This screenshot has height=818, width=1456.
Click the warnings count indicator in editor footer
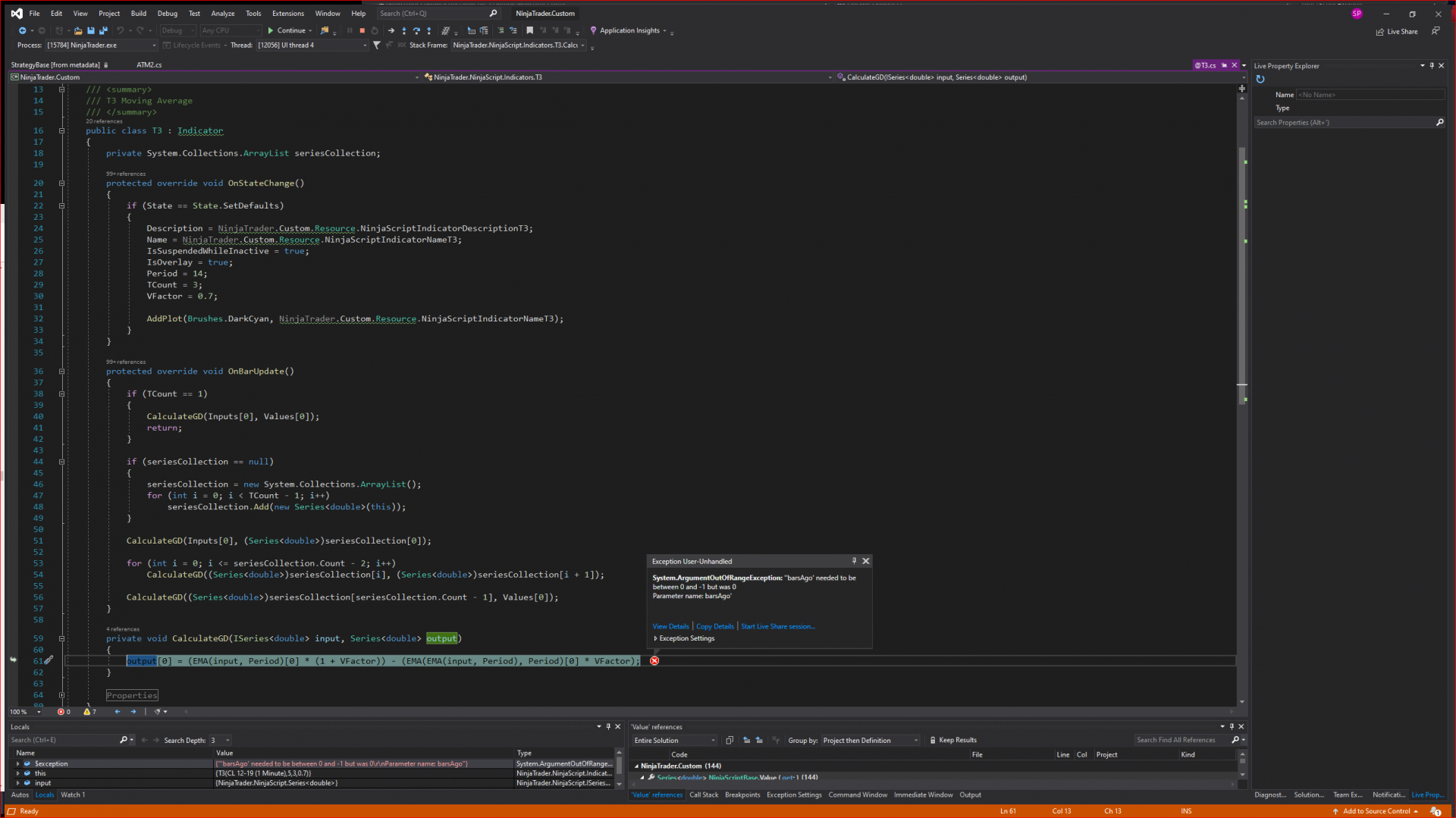tap(90, 712)
